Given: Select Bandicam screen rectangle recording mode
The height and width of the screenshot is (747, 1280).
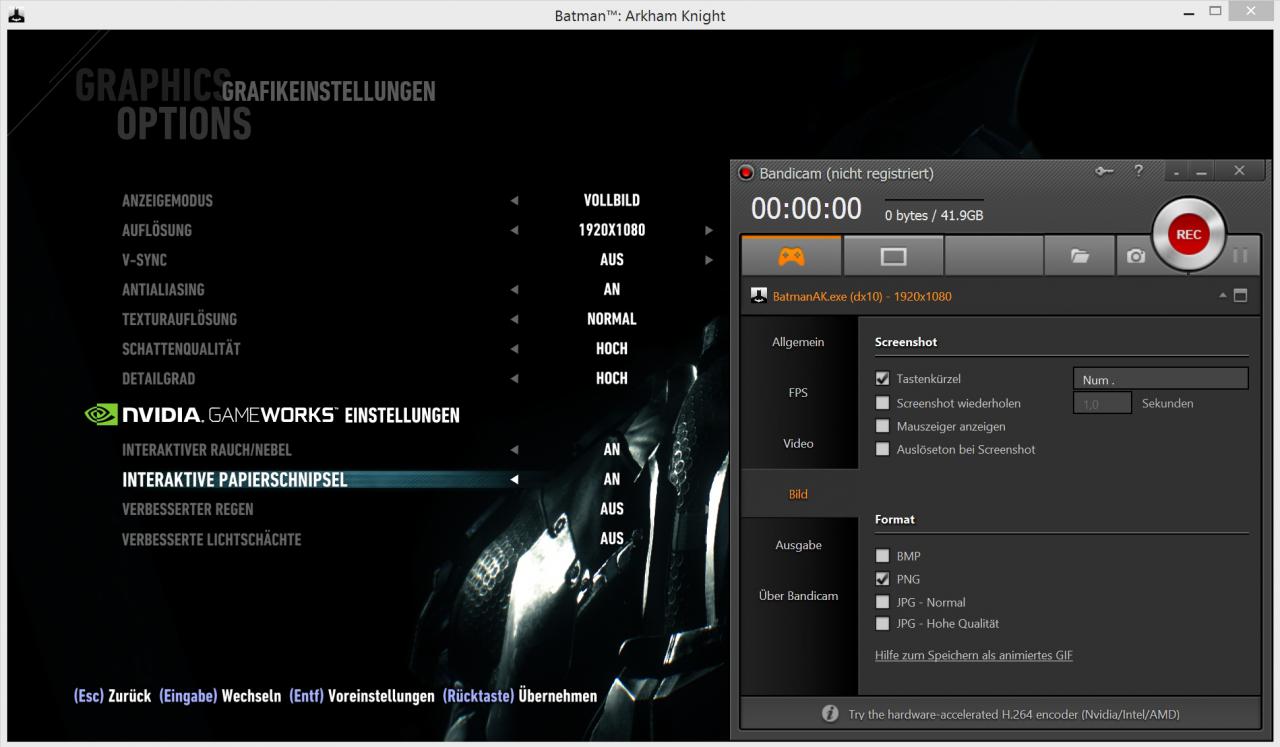Looking at the screenshot, I should (893, 256).
